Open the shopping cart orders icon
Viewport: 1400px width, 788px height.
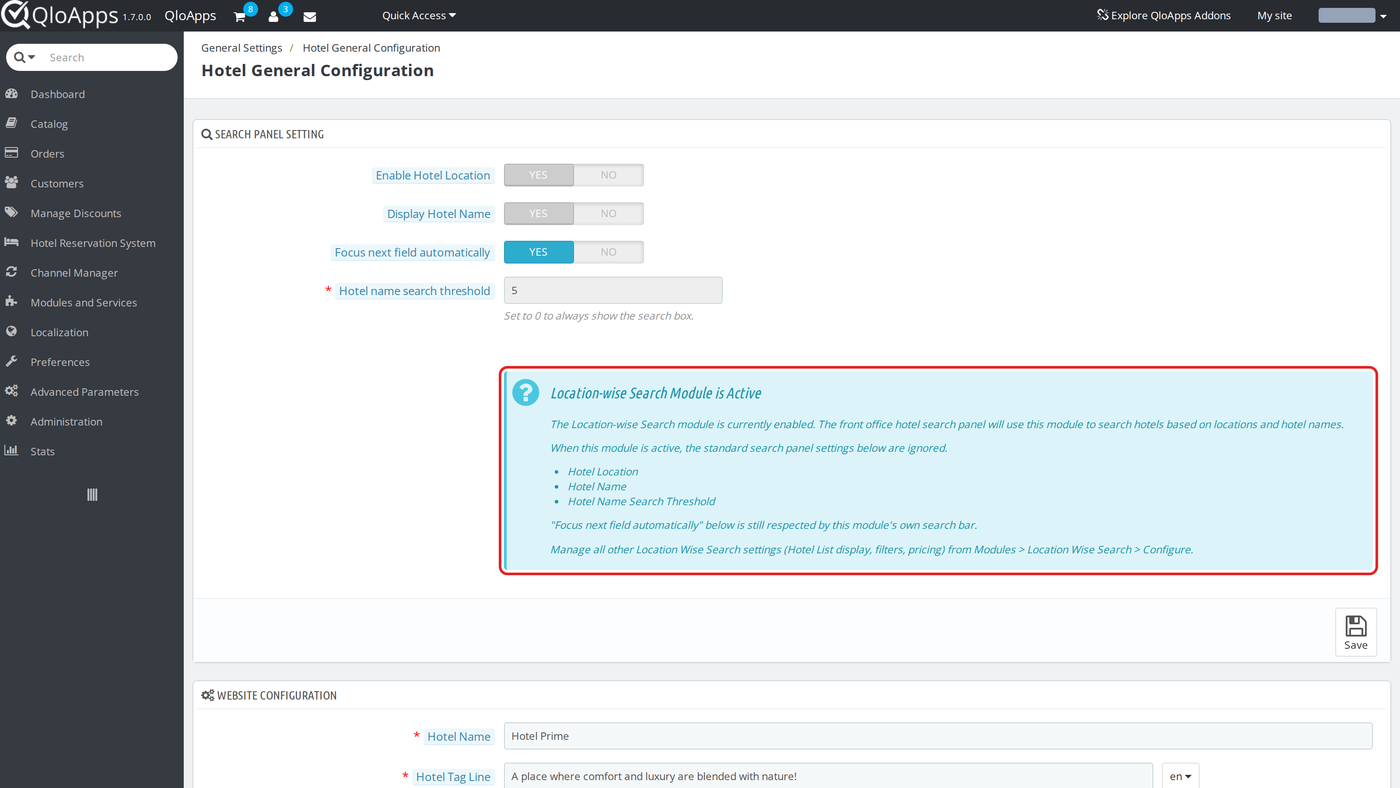pyautogui.click(x=240, y=16)
